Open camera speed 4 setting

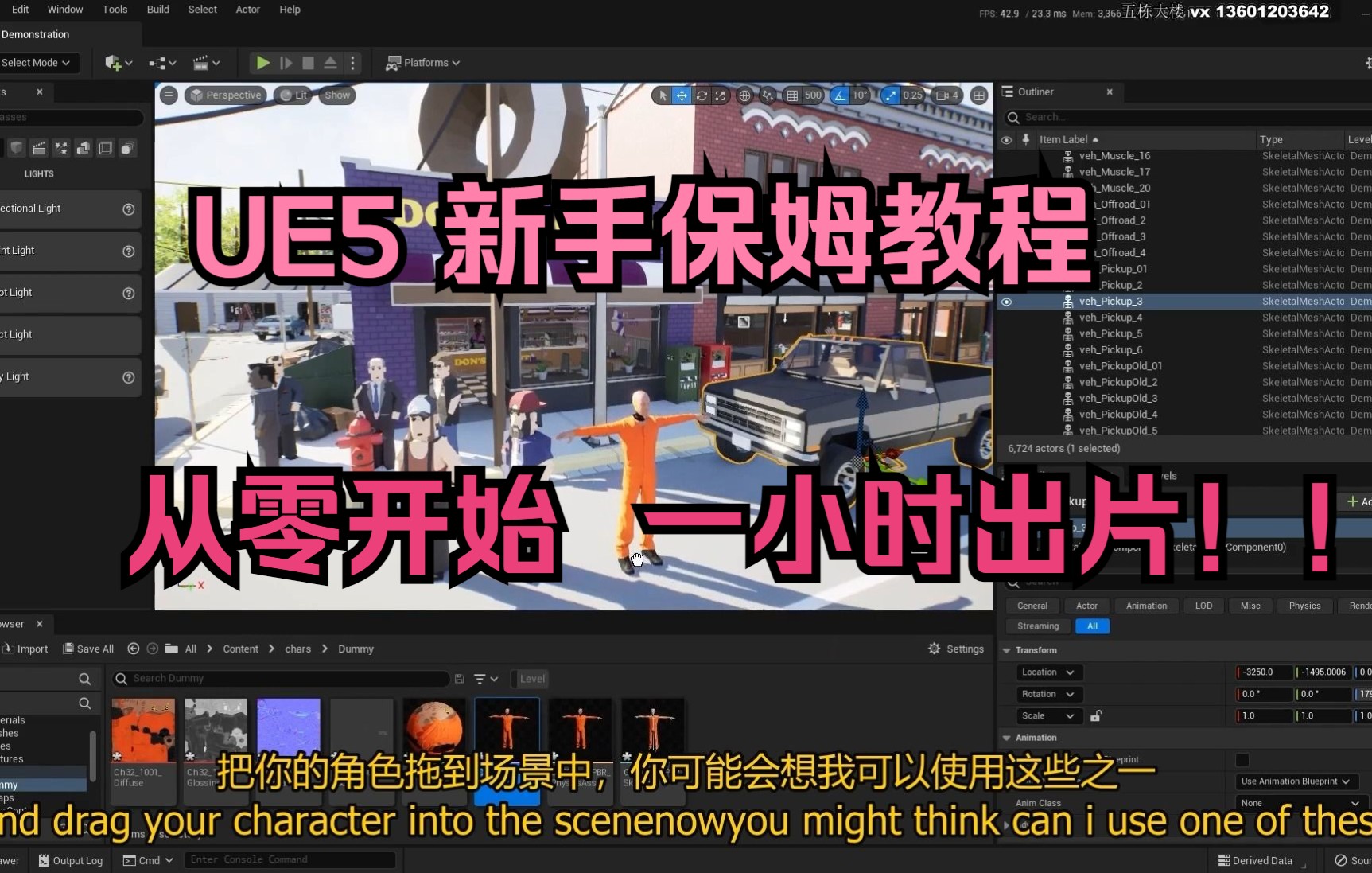[x=947, y=95]
